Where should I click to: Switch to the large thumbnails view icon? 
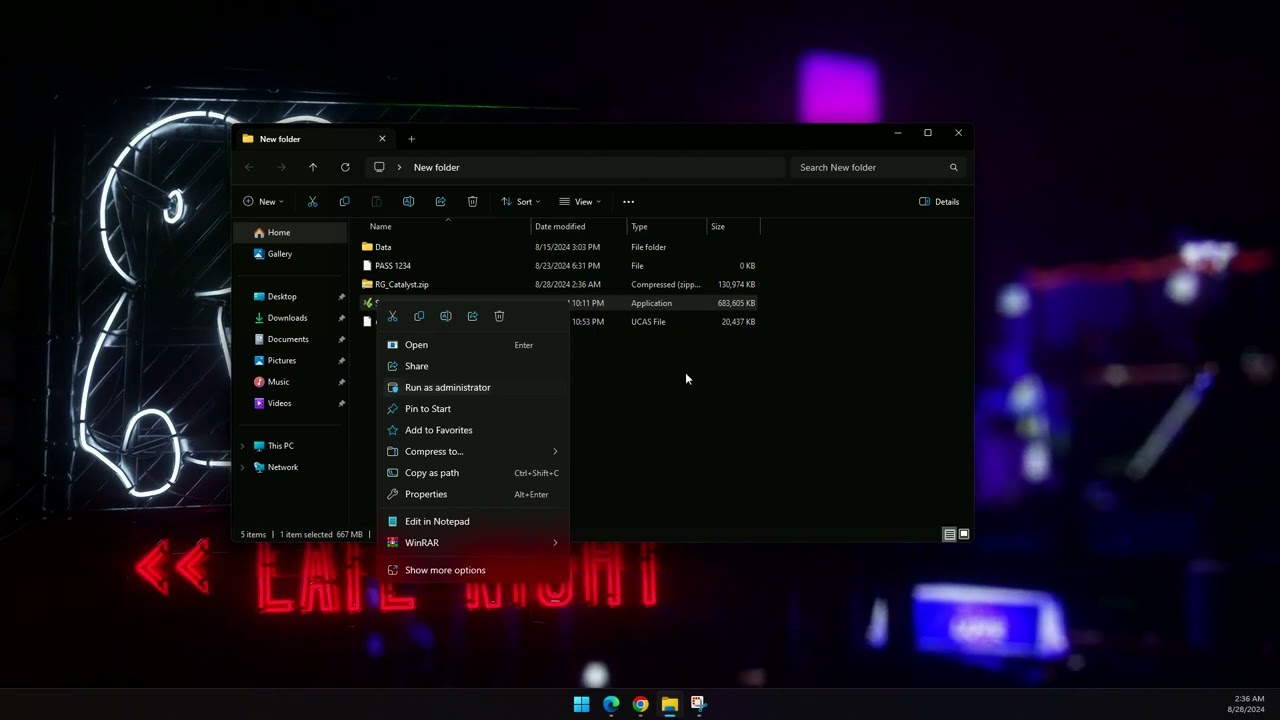[x=964, y=534]
